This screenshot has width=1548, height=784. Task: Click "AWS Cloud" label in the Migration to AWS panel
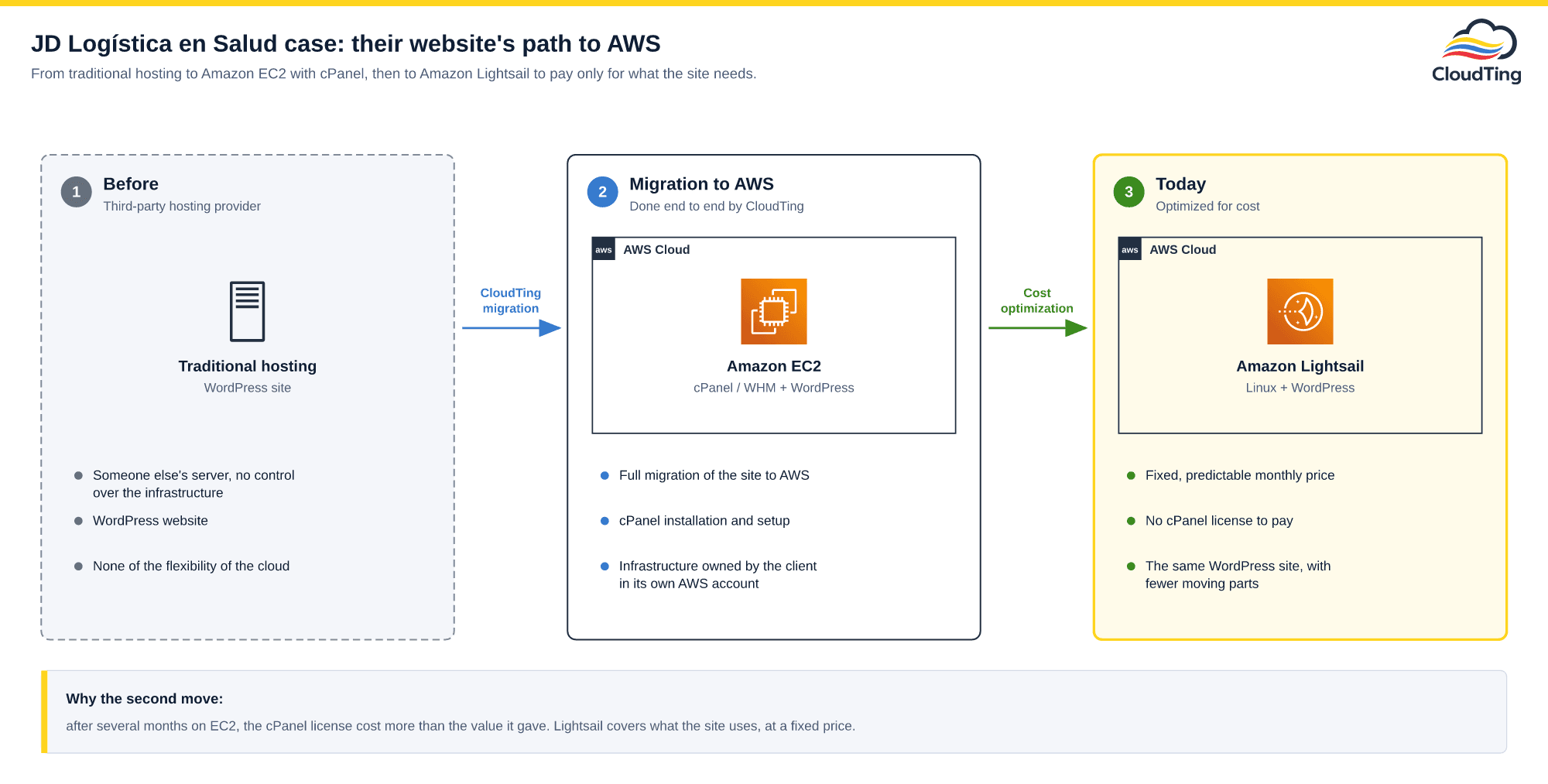point(656,249)
